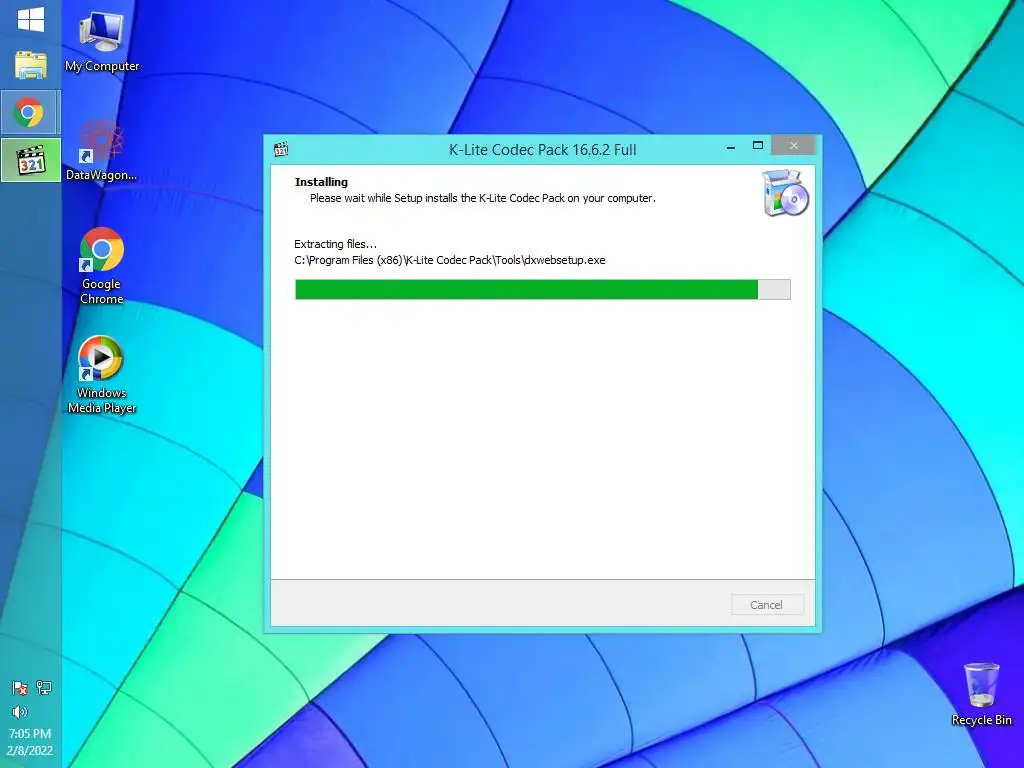Image resolution: width=1024 pixels, height=768 pixels.
Task: Select the Windows Media Player shortcut
Action: [102, 375]
